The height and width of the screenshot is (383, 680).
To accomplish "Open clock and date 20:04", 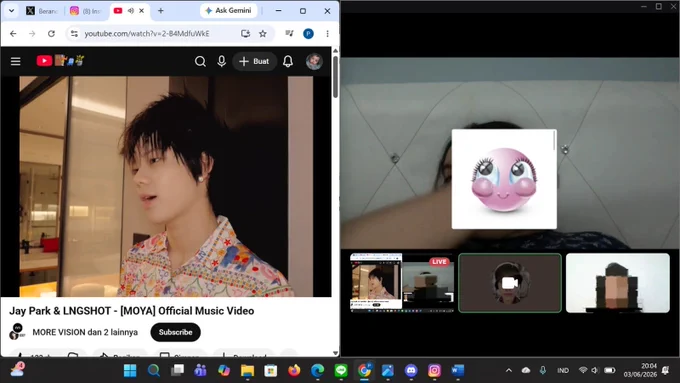I will (x=640, y=370).
